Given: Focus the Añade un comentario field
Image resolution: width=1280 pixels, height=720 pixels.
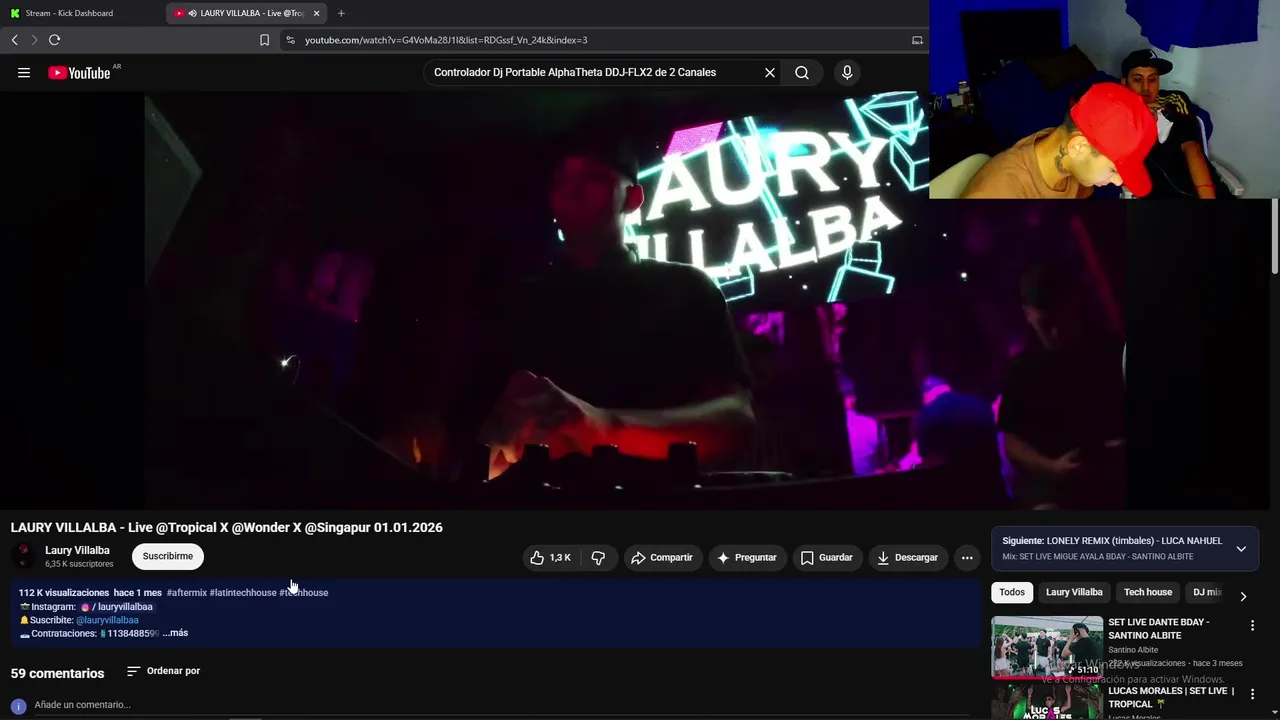Looking at the screenshot, I should point(500,705).
